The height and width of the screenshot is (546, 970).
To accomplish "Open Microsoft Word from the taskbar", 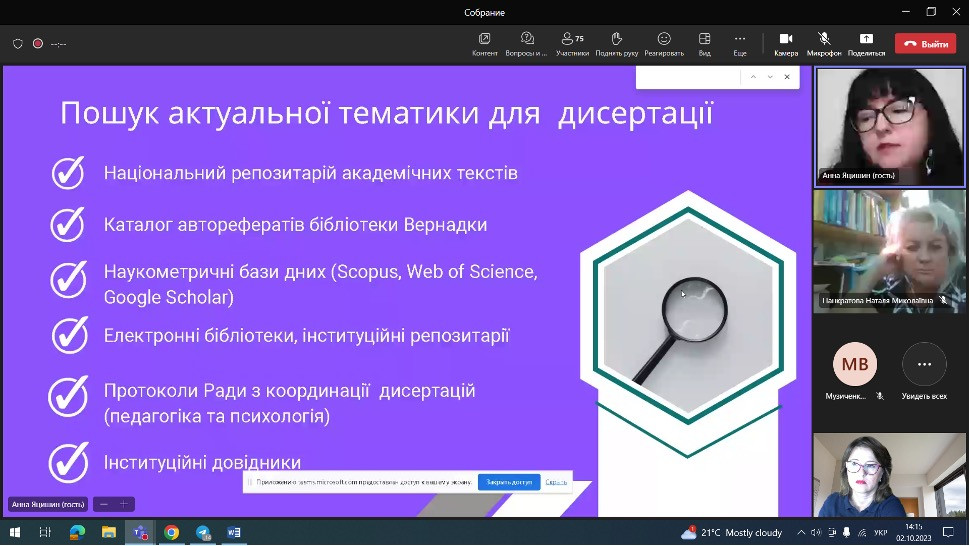I will click(234, 532).
